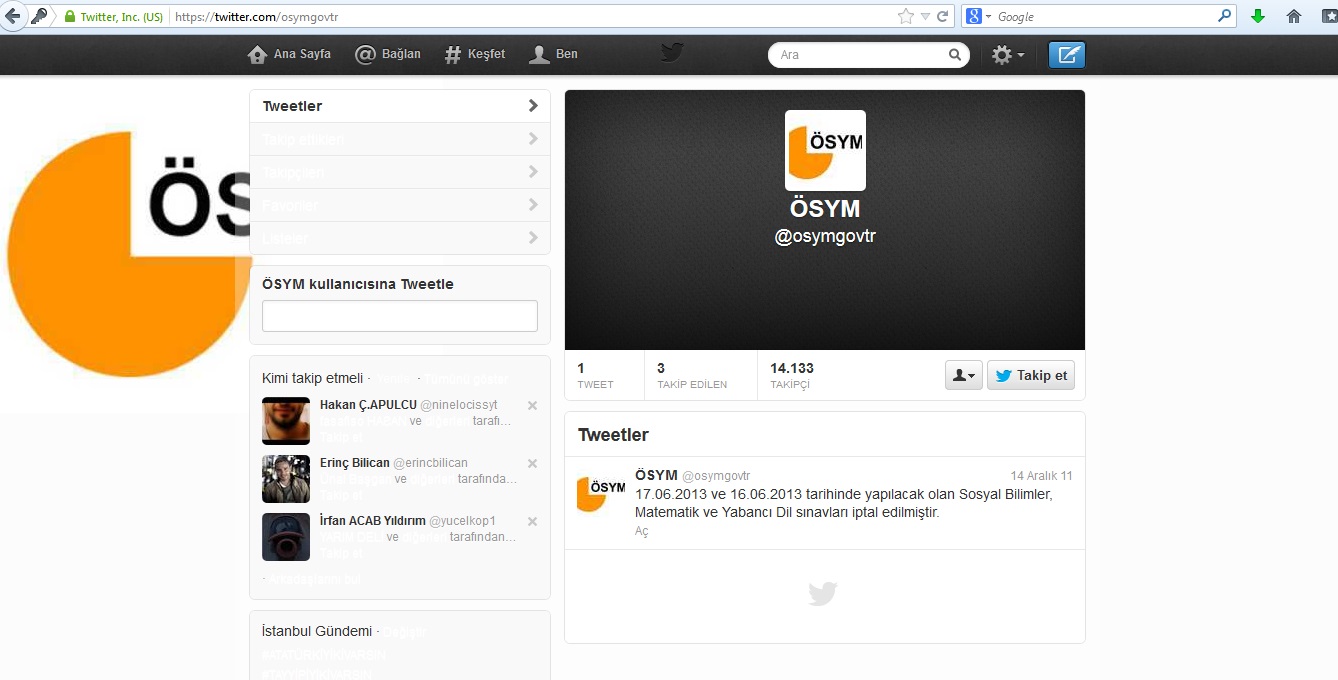1338x680 pixels.
Task: Click the twitter.com address bar
Action: pos(530,17)
